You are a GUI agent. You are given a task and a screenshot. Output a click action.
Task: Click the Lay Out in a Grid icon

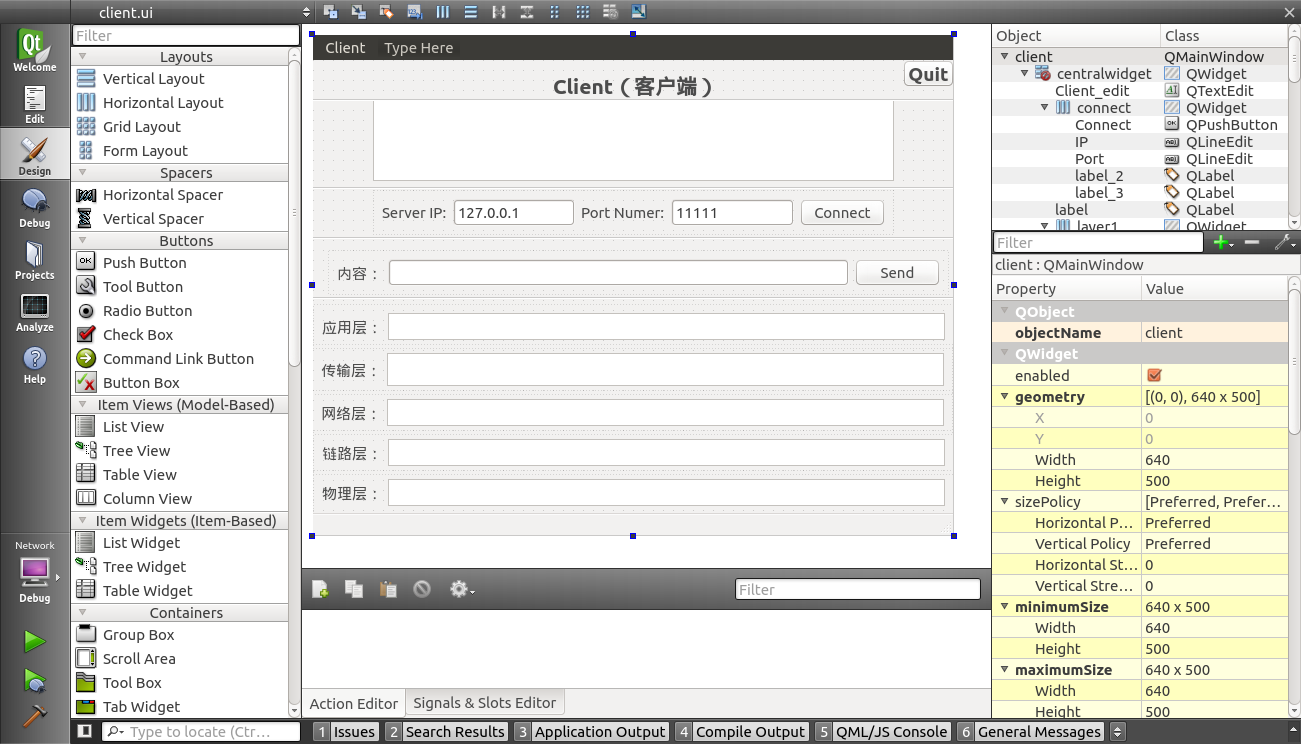pyautogui.click(x=581, y=11)
